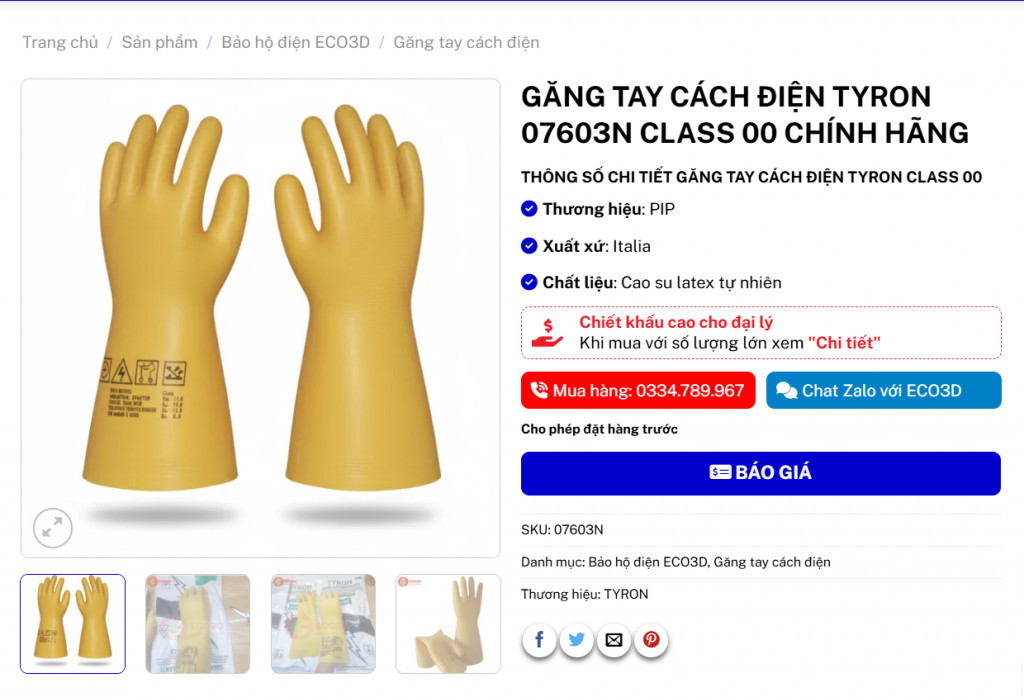Open "Chi tiết" discount details link
1024x697 pixels.
[844, 343]
